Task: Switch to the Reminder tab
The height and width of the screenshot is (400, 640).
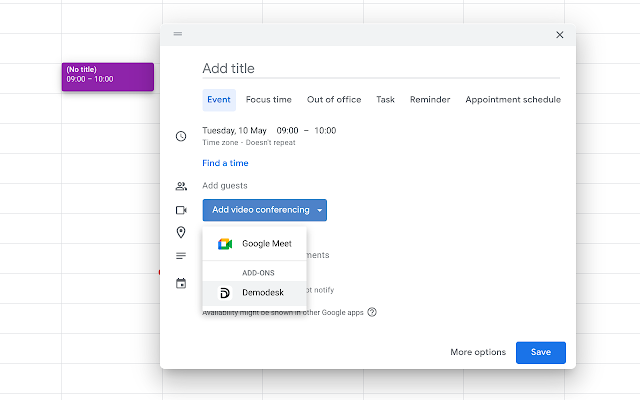Action: pyautogui.click(x=430, y=100)
